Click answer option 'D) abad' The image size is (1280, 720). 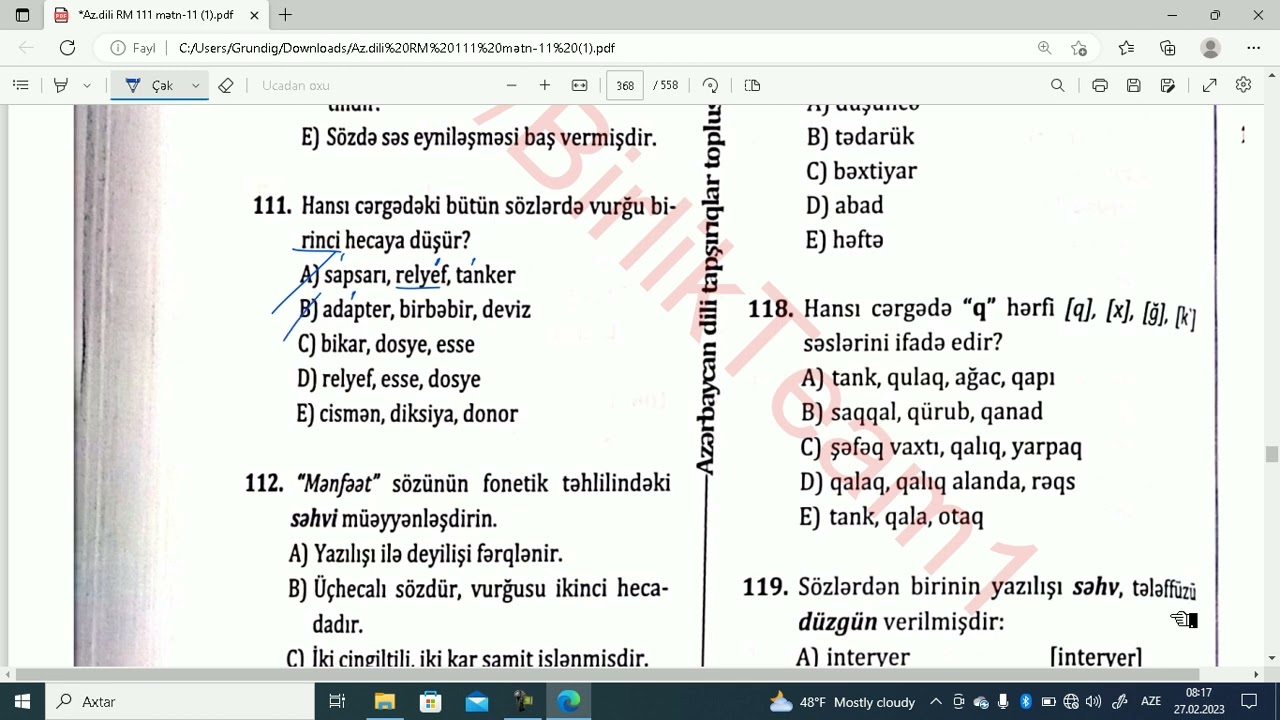tap(845, 206)
